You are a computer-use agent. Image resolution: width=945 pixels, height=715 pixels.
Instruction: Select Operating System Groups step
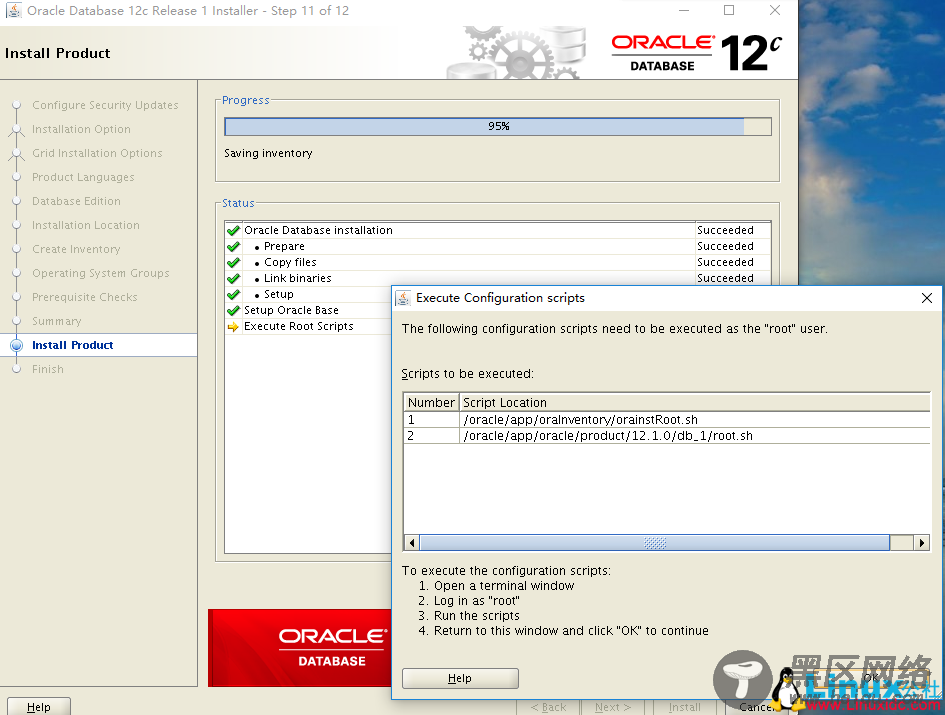click(101, 273)
